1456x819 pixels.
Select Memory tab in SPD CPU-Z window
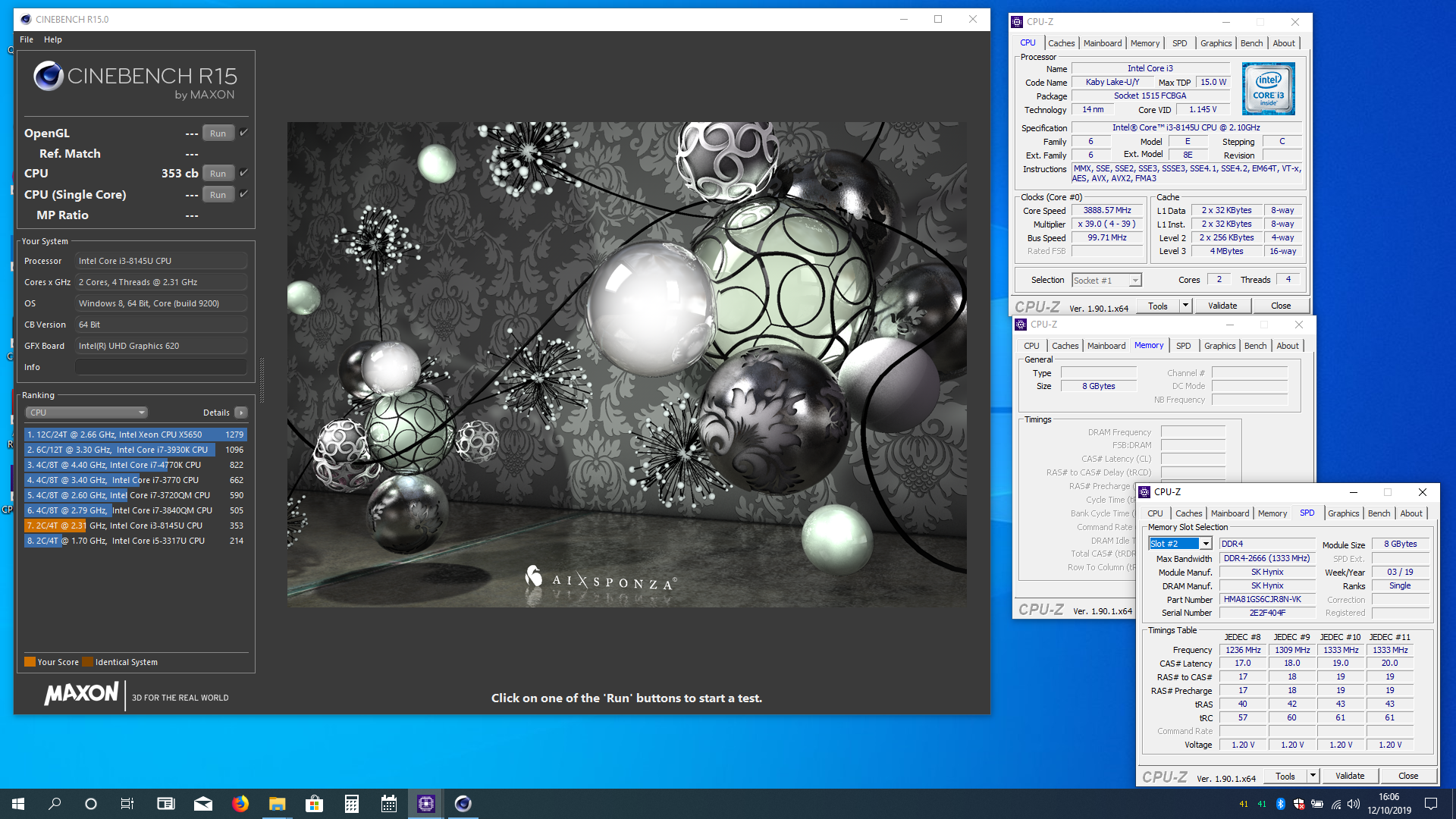1272,513
